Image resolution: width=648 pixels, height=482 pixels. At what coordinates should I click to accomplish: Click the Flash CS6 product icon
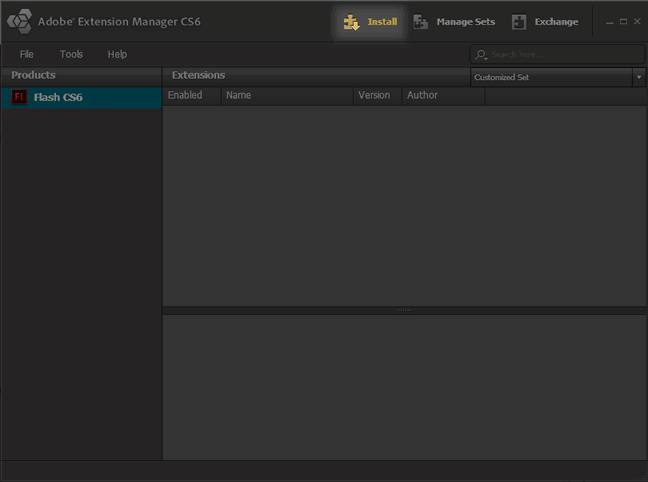[x=19, y=97]
